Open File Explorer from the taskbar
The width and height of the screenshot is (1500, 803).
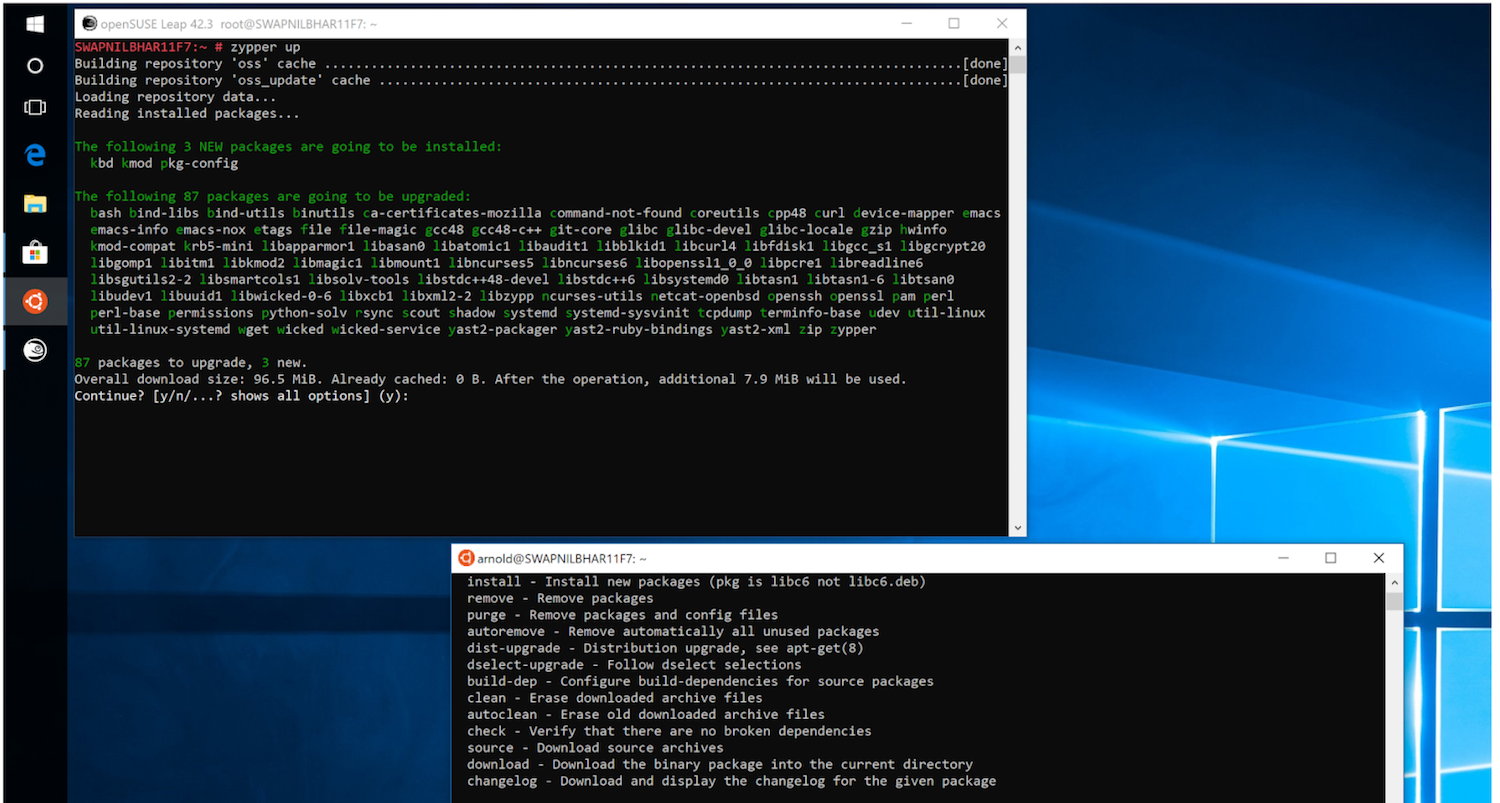[33, 202]
